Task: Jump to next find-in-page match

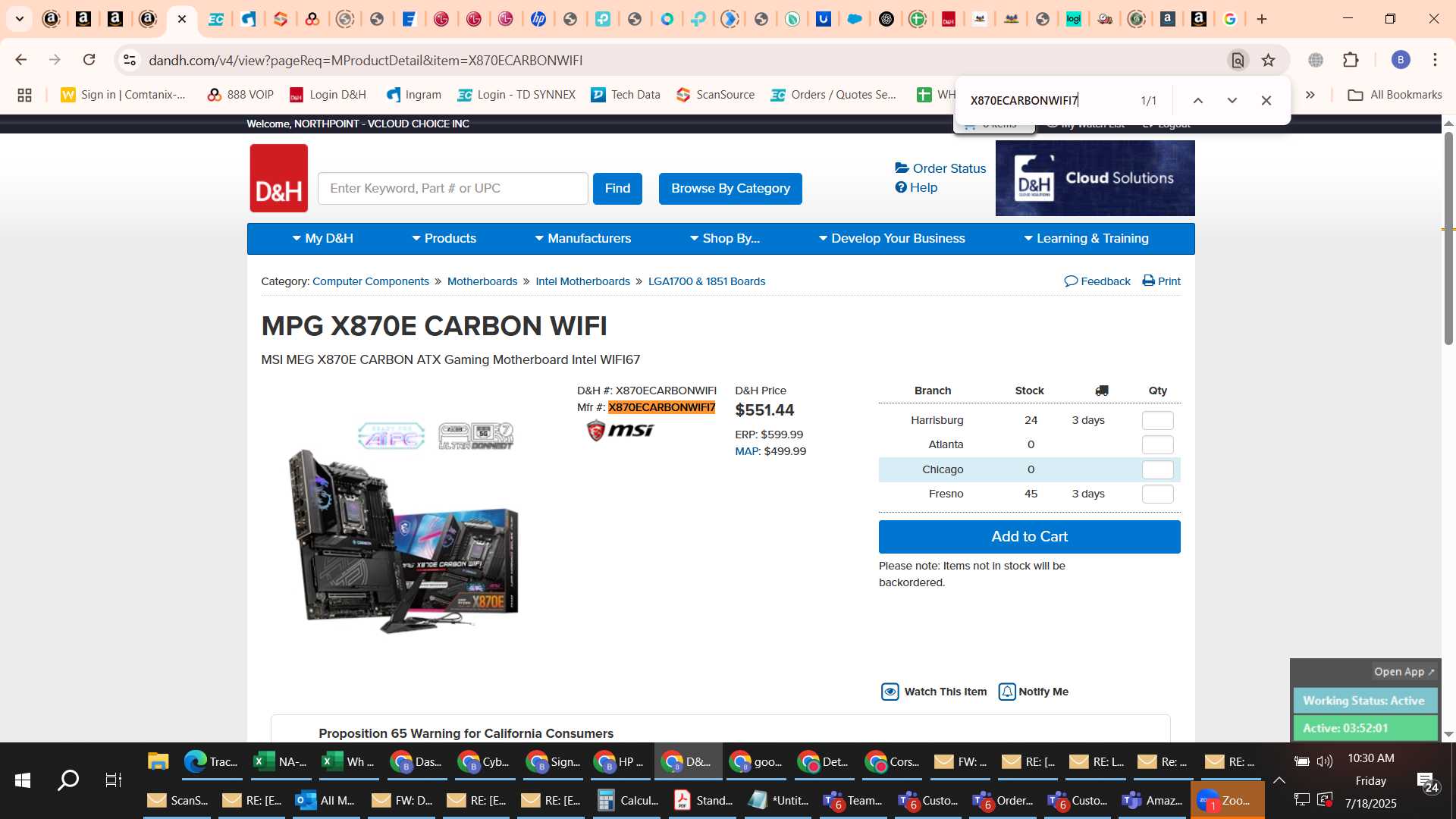Action: (x=1232, y=100)
